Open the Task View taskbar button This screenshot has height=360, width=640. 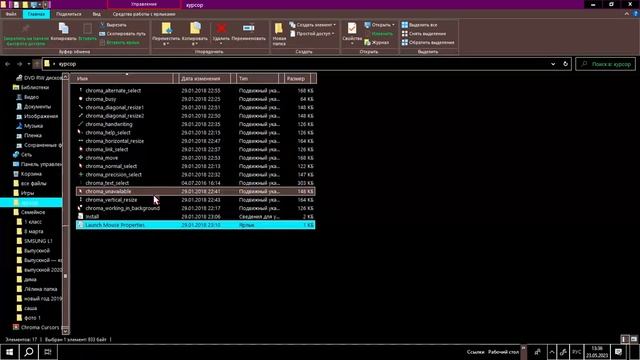pos(48,352)
